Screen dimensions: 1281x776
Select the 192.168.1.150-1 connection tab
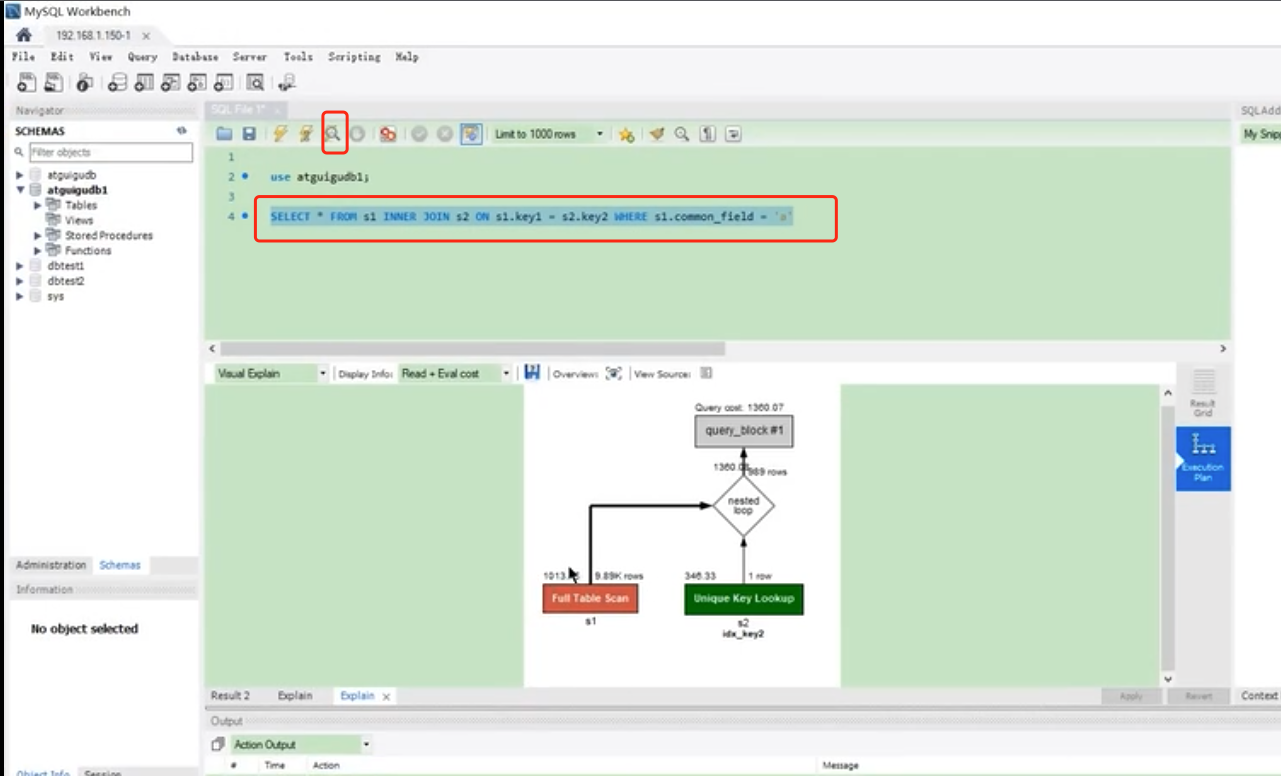click(x=93, y=35)
